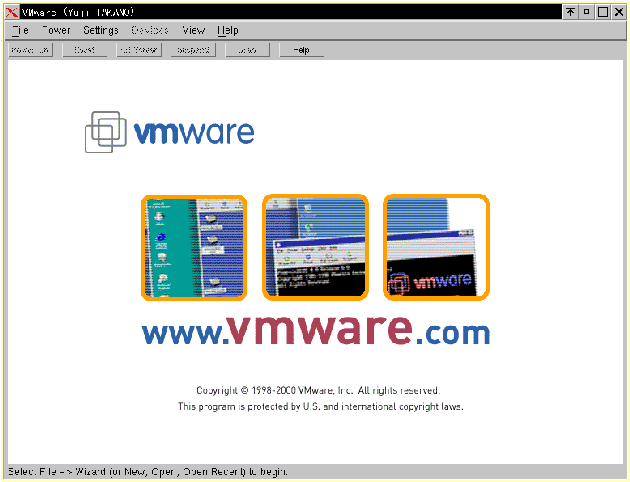The width and height of the screenshot is (630, 482).
Task: Open the View menu
Action: tap(193, 31)
